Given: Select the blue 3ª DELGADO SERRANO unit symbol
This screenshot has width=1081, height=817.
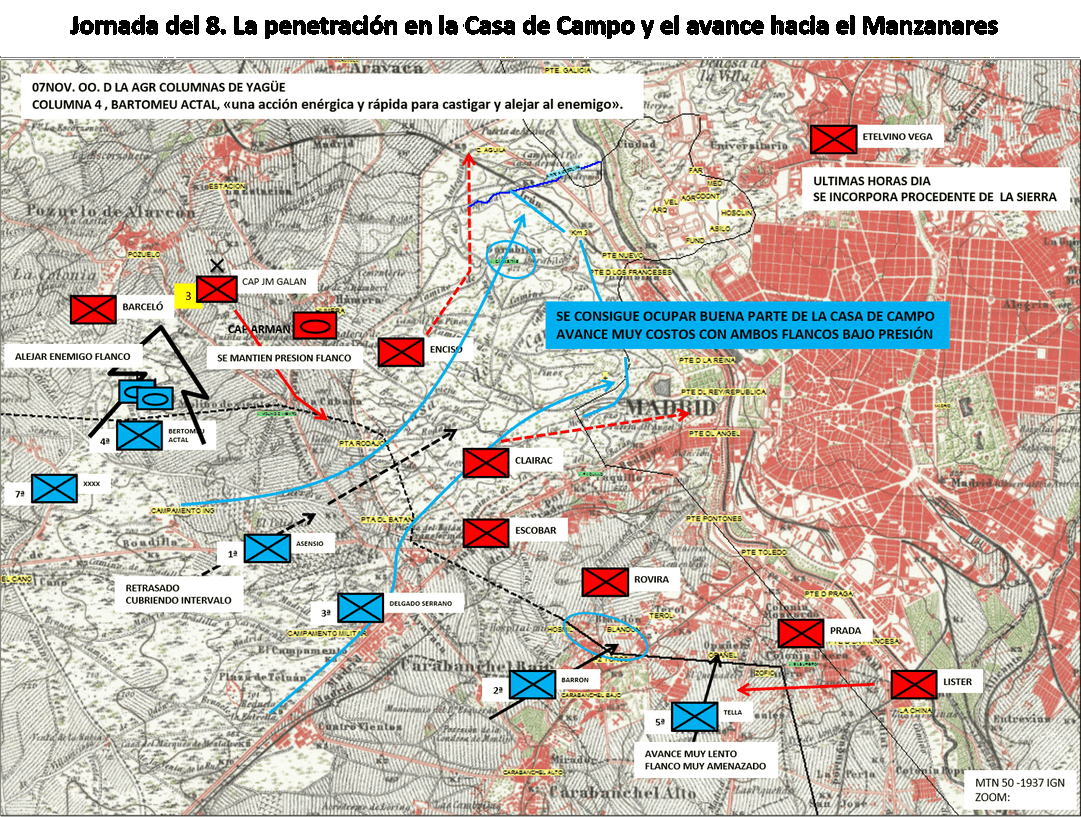Looking at the screenshot, I should click(x=361, y=608).
